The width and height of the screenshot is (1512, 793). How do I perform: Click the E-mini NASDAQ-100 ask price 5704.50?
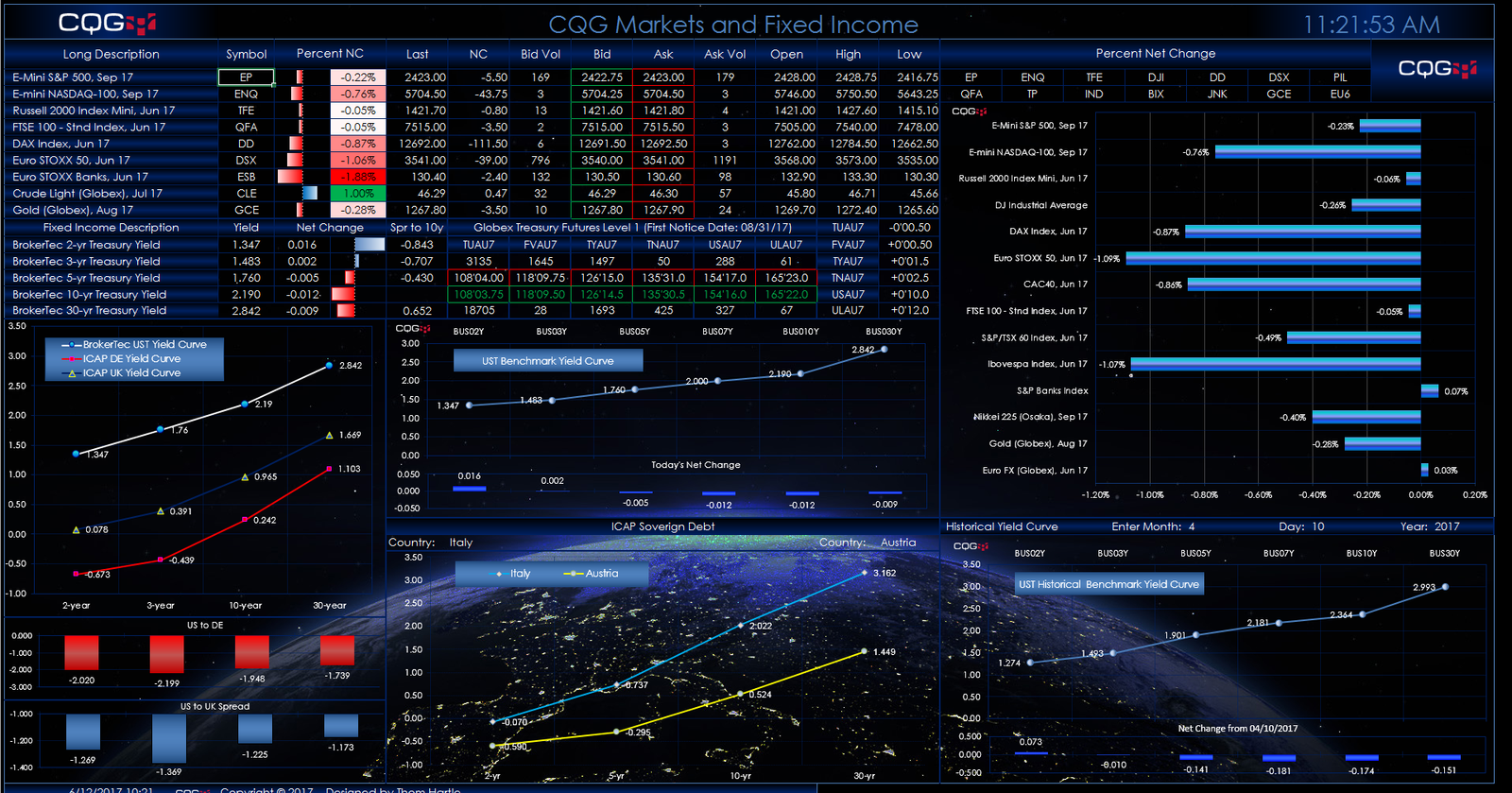click(663, 94)
